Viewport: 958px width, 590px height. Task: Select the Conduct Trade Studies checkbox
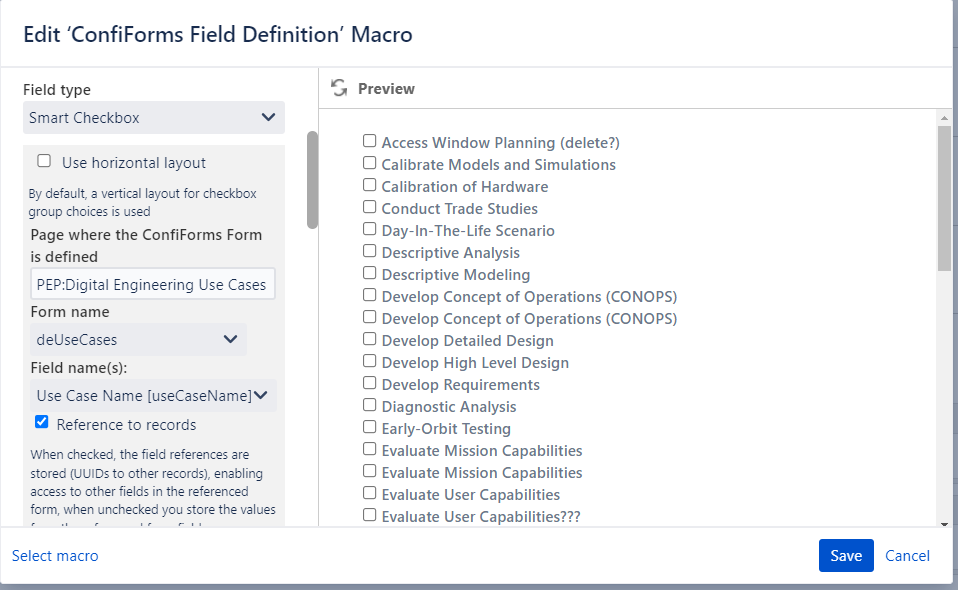point(369,208)
